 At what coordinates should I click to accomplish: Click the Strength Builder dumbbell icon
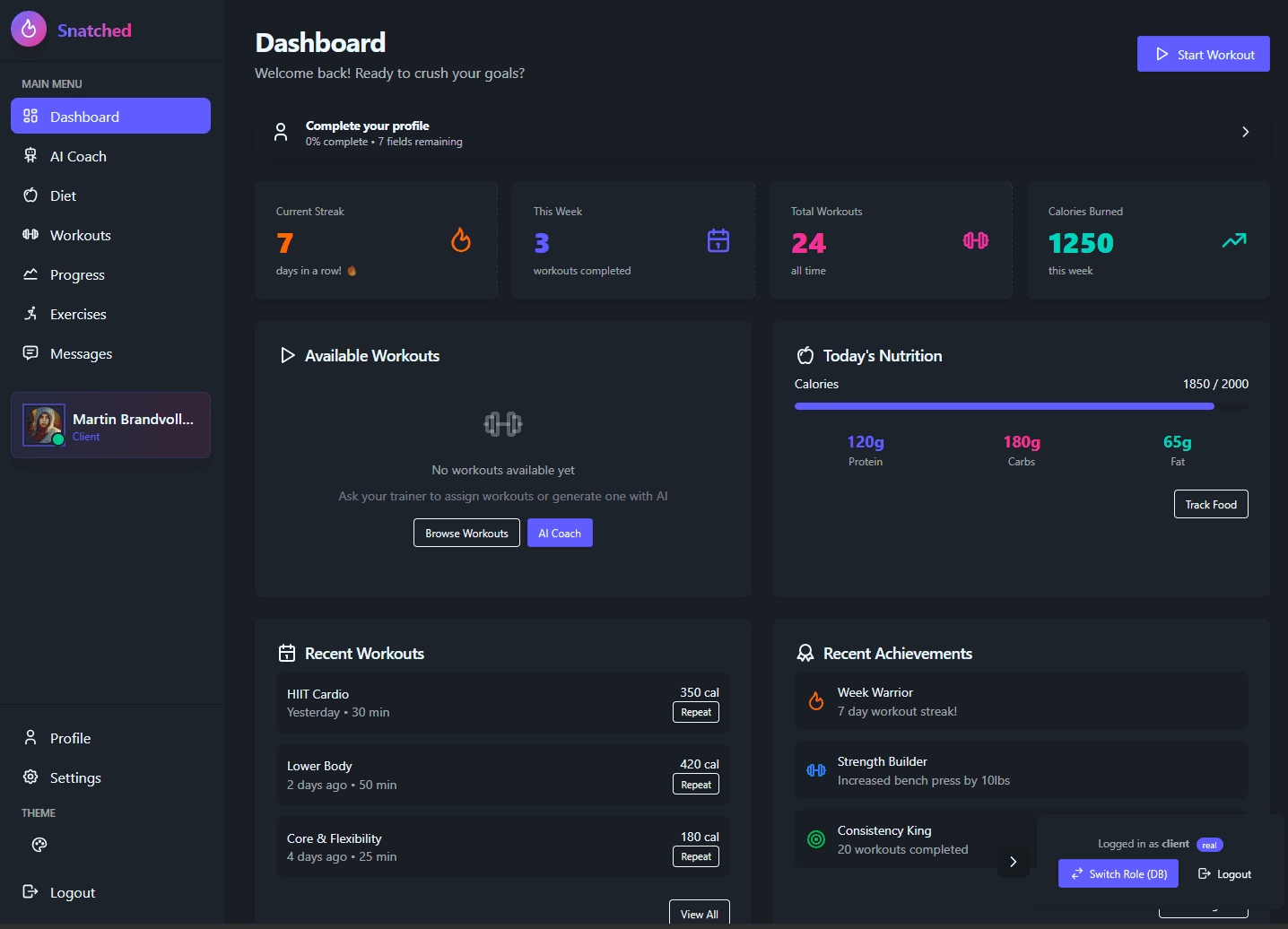[x=816, y=770]
